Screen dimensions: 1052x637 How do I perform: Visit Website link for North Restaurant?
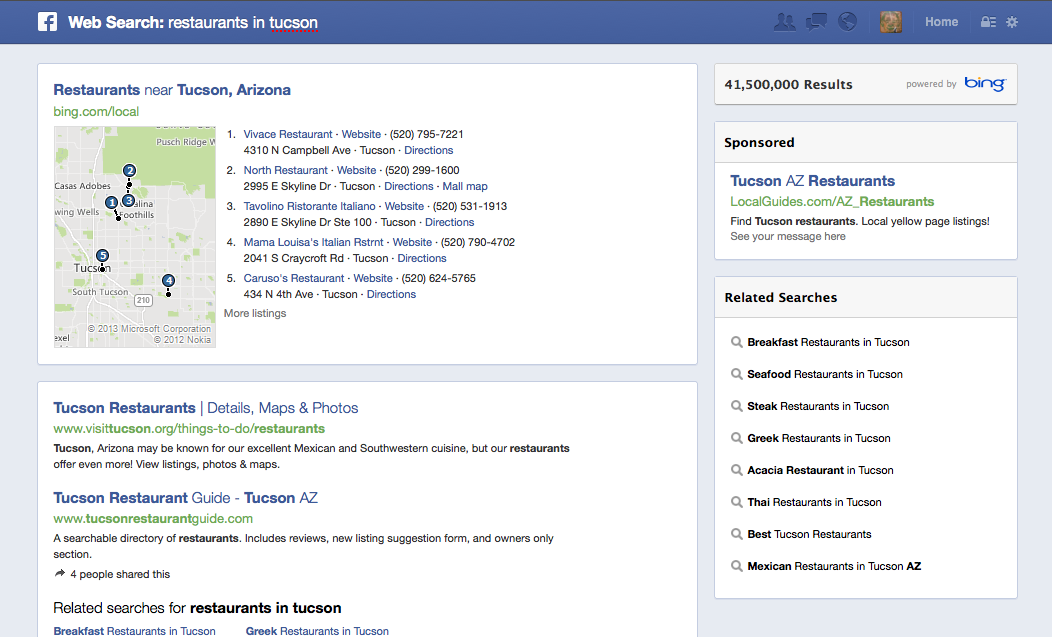tap(356, 170)
